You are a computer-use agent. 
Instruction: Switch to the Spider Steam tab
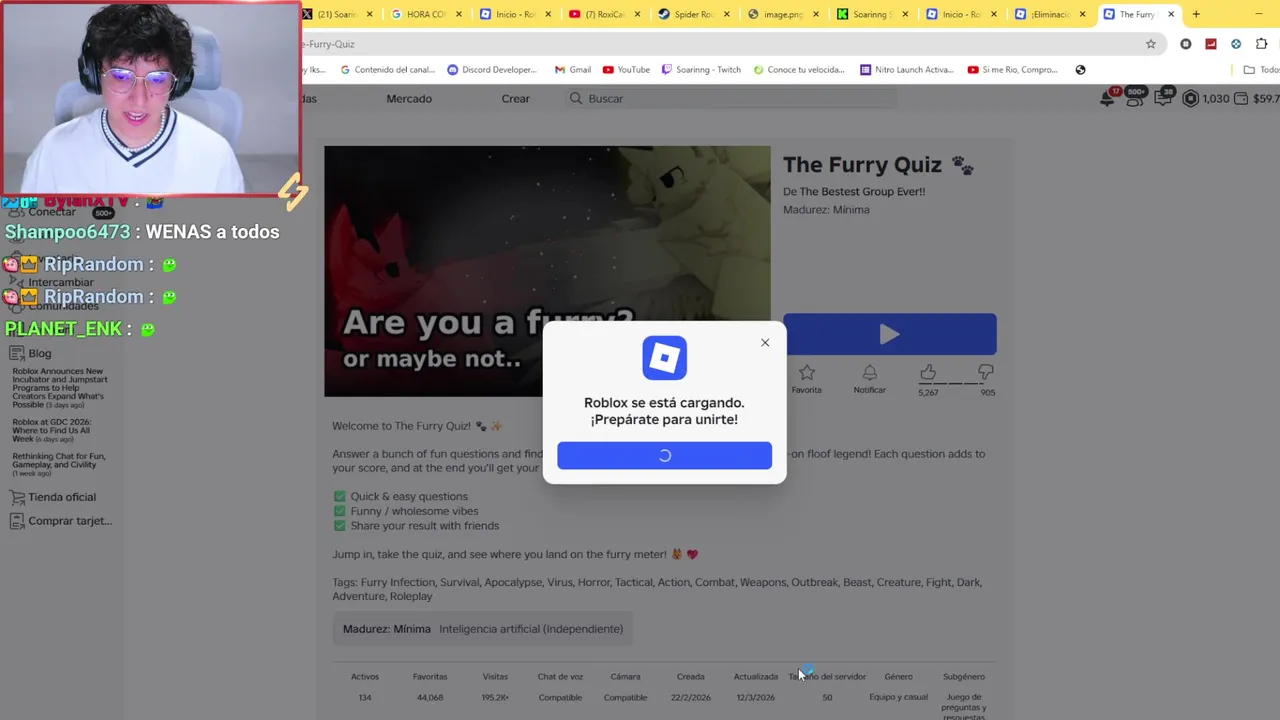coord(693,14)
